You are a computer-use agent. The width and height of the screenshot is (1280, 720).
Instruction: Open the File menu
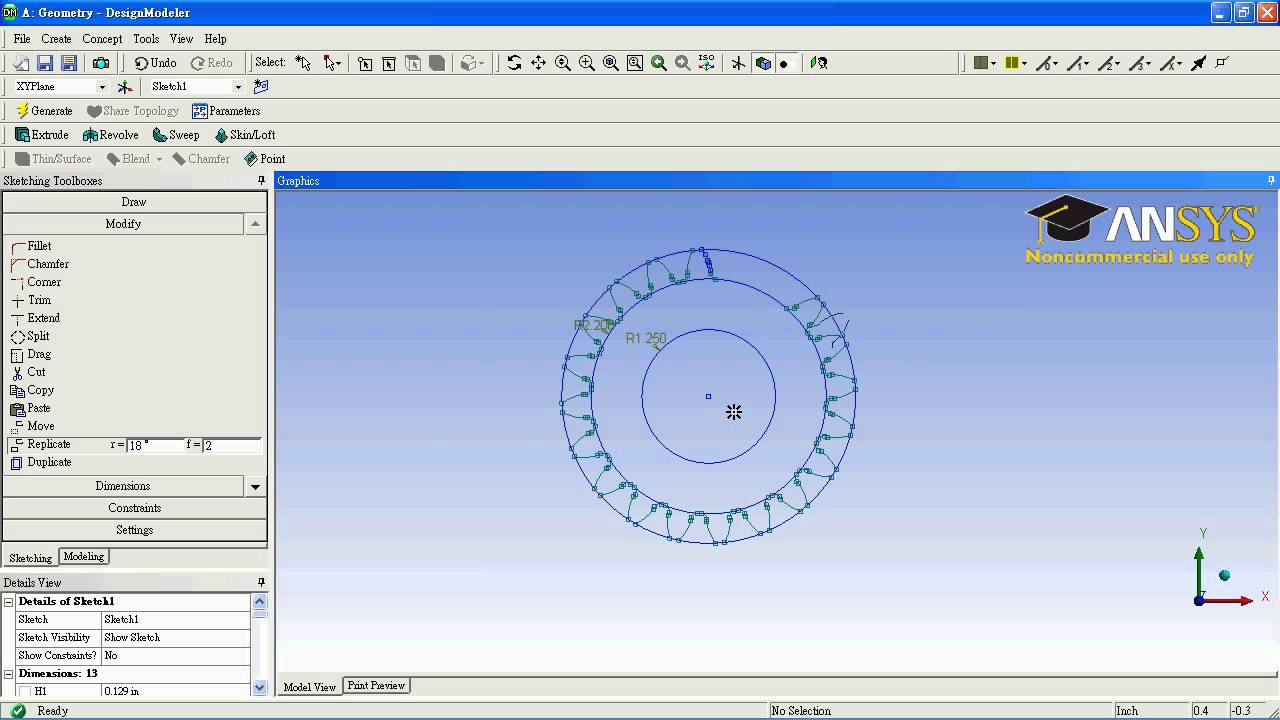22,39
